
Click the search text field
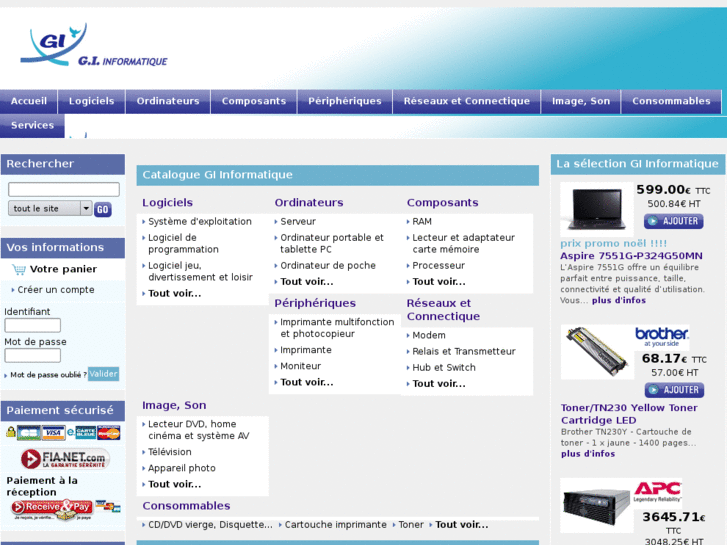64,189
